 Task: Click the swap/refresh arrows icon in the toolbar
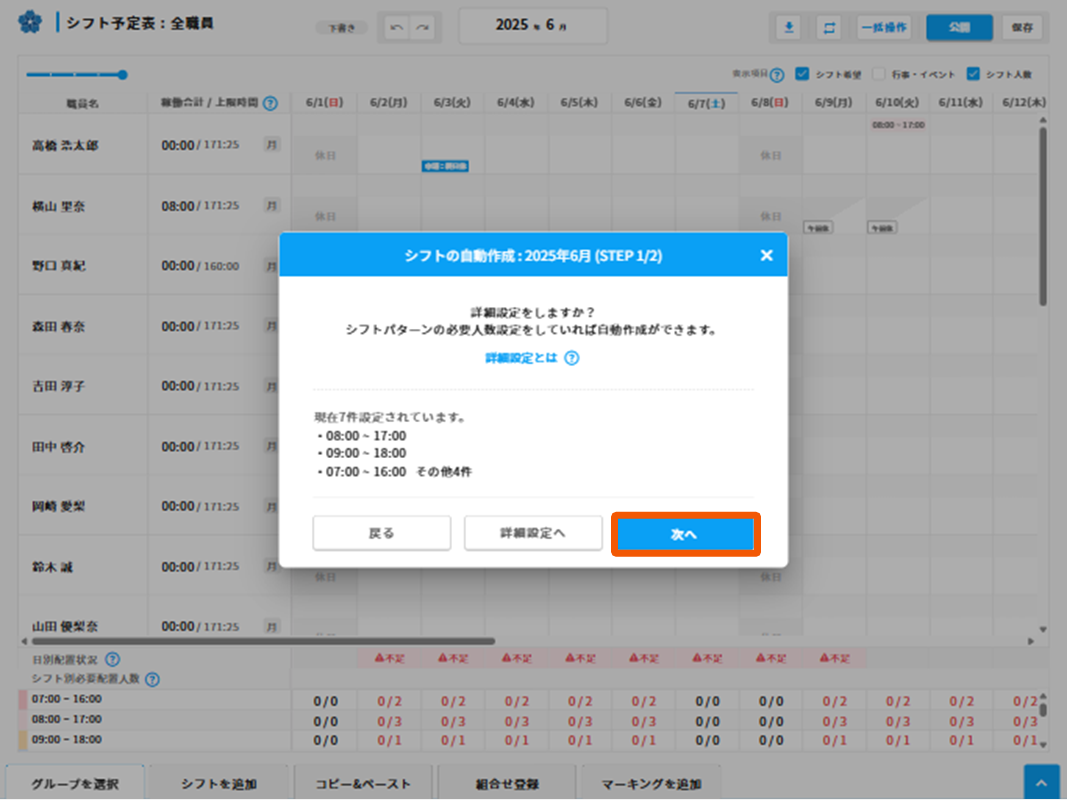coord(829,27)
